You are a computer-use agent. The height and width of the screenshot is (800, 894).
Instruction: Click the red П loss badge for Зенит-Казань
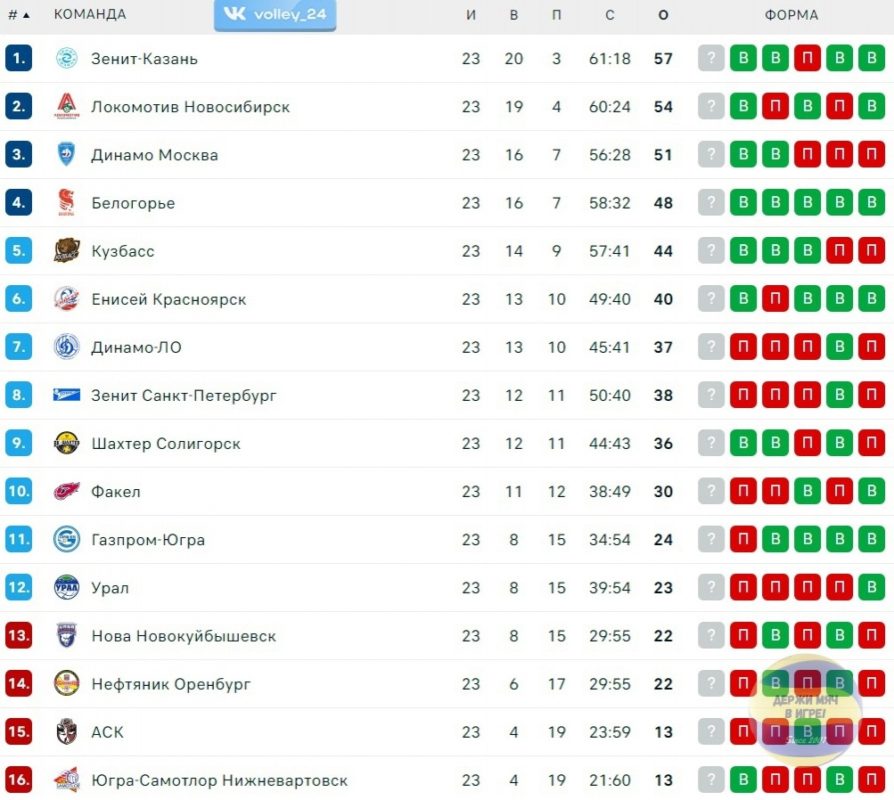pyautogui.click(x=807, y=58)
